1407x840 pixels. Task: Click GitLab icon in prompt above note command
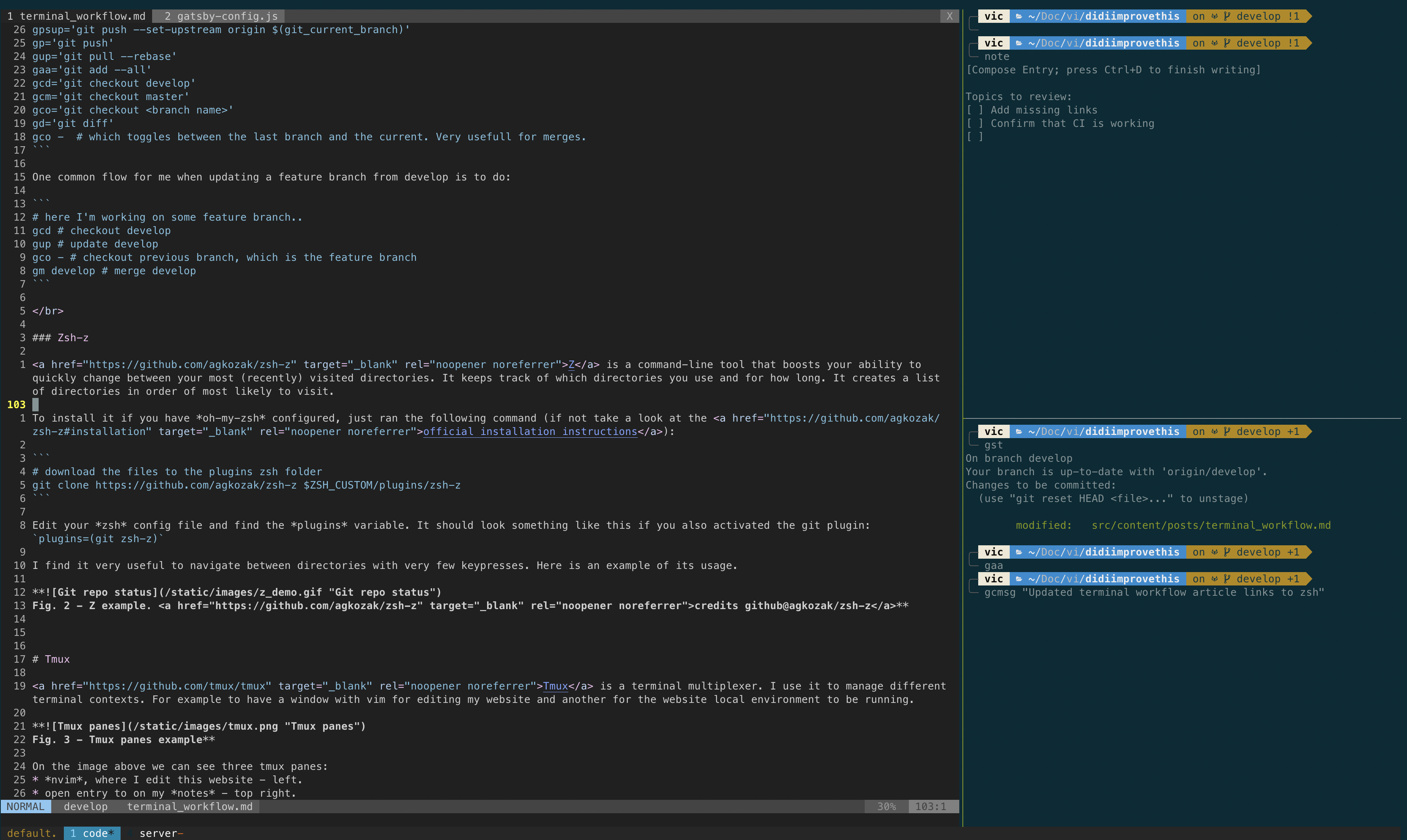[x=1214, y=43]
